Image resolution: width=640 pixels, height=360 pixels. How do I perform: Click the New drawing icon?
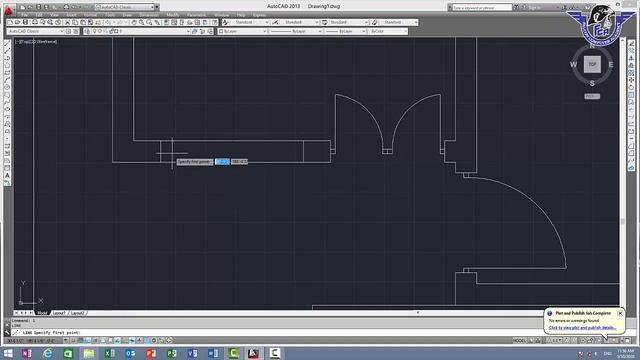[10, 22]
